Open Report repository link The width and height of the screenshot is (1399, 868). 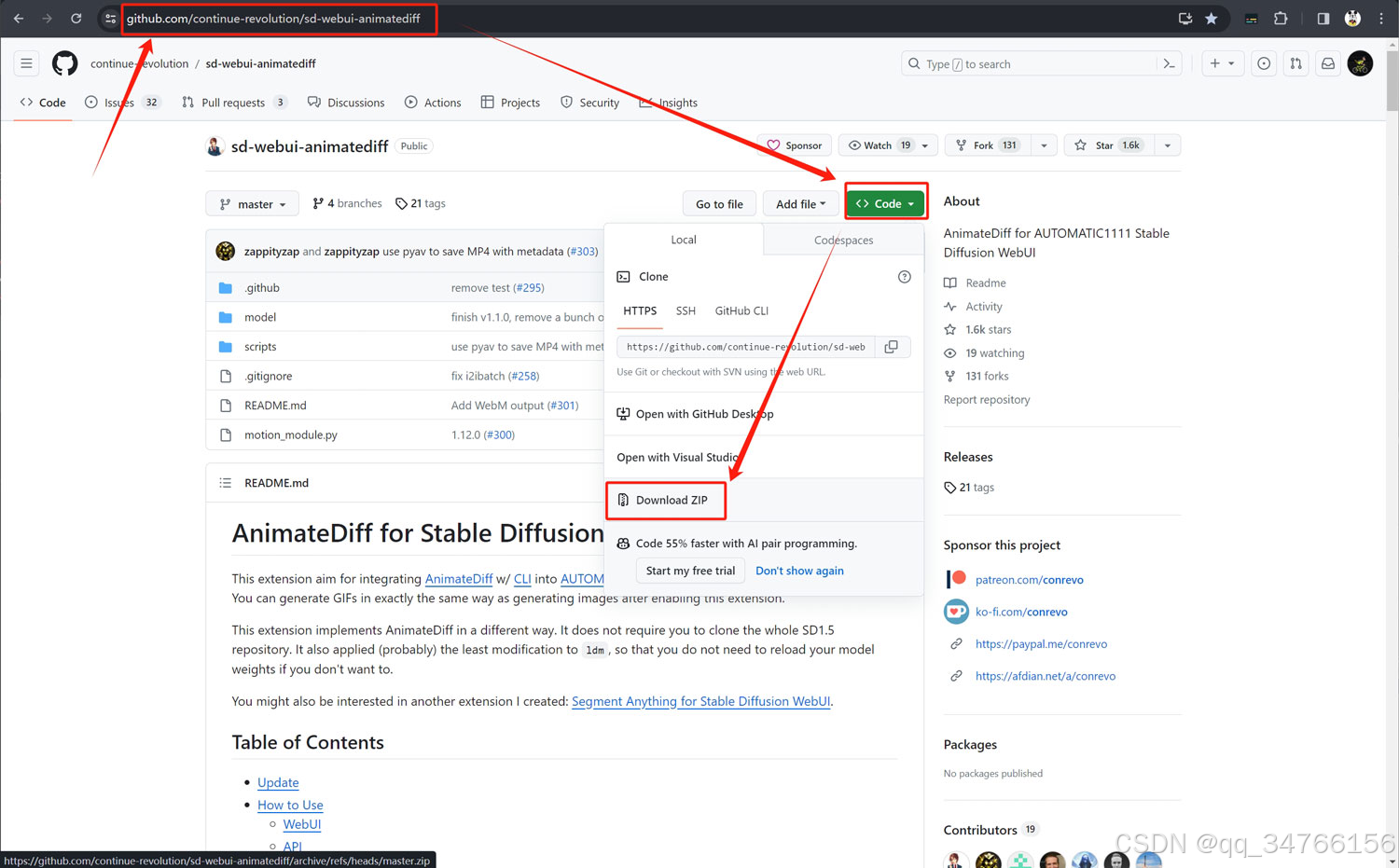pos(987,400)
